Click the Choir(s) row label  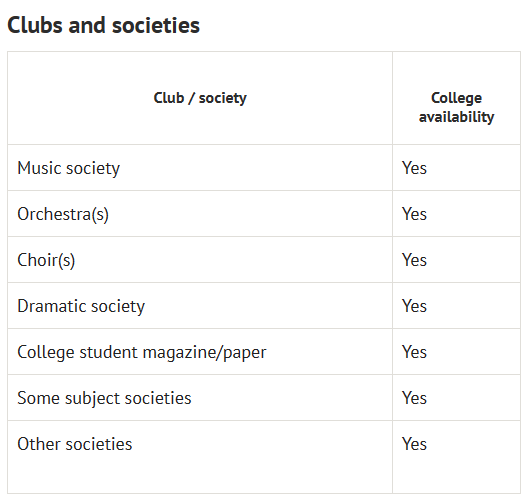[46, 260]
